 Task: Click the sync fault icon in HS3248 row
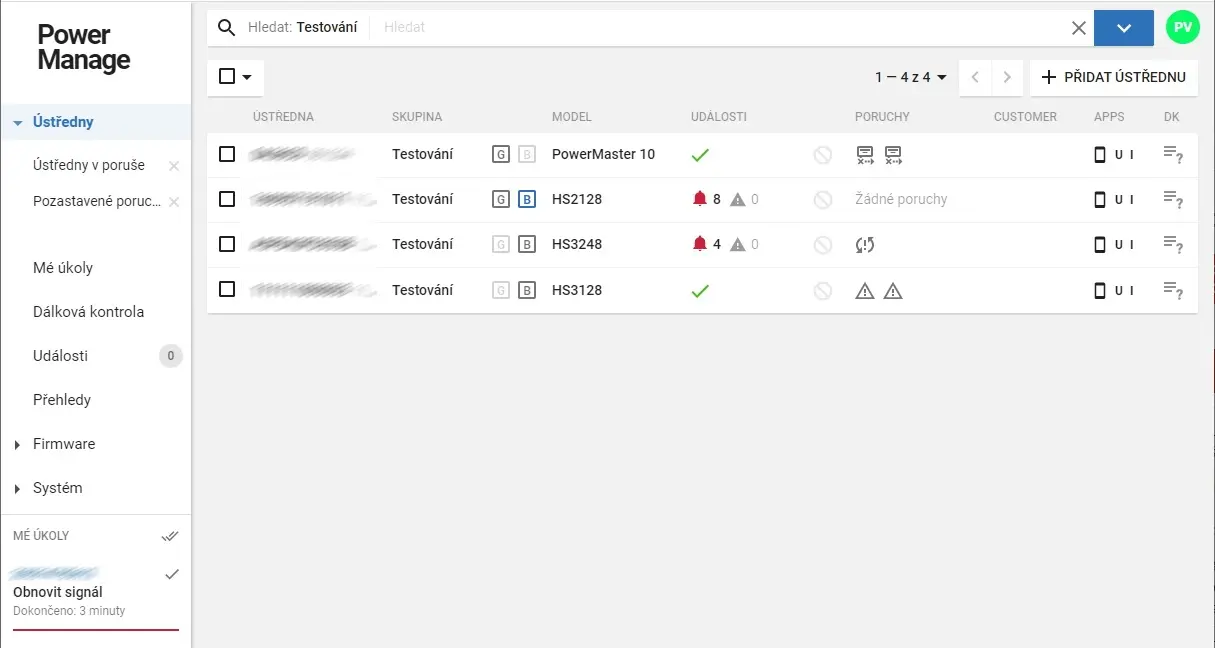coord(865,244)
